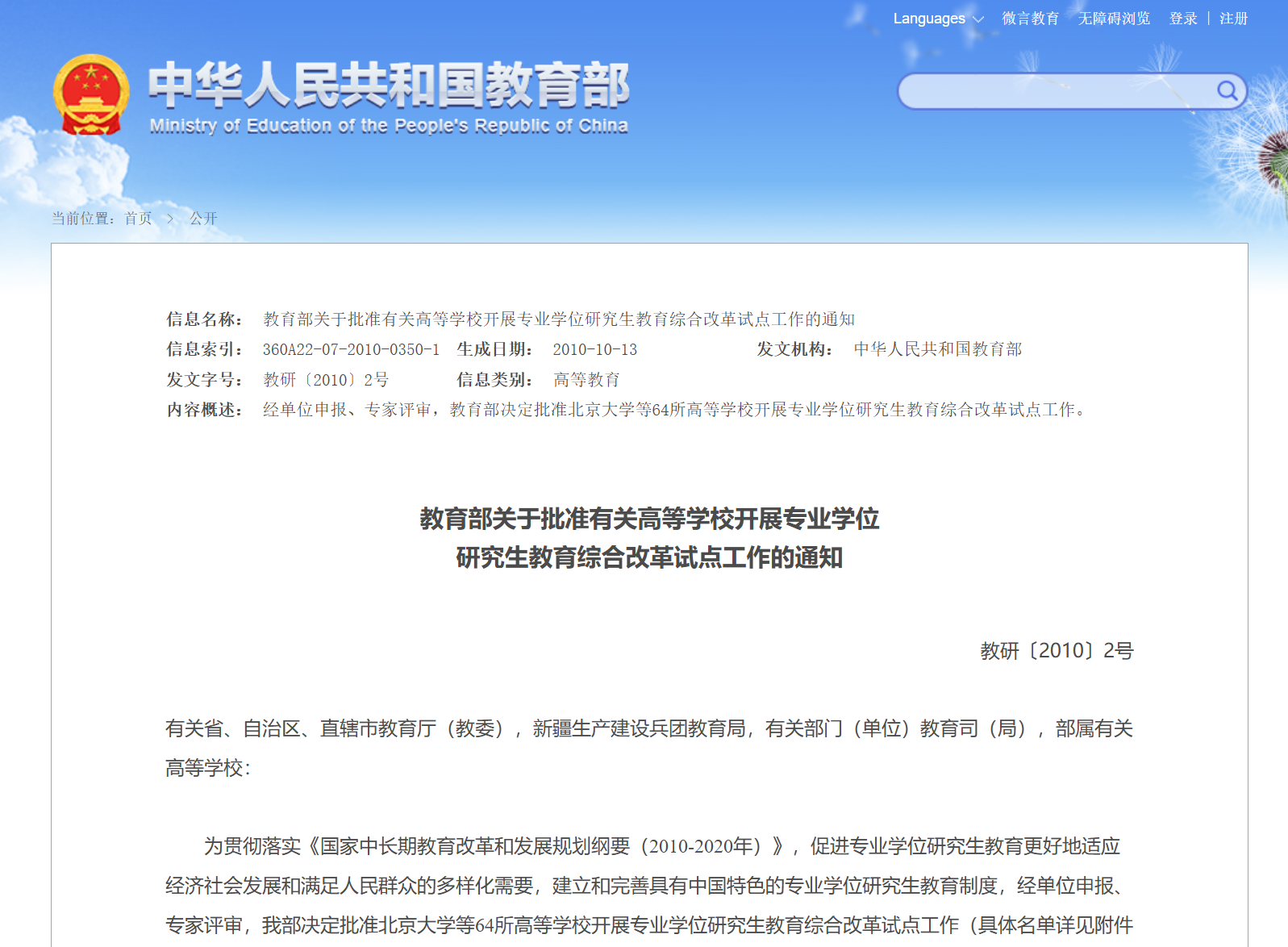The height and width of the screenshot is (947, 1288).
Task: Click 注册 to register
Action: 1233,19
